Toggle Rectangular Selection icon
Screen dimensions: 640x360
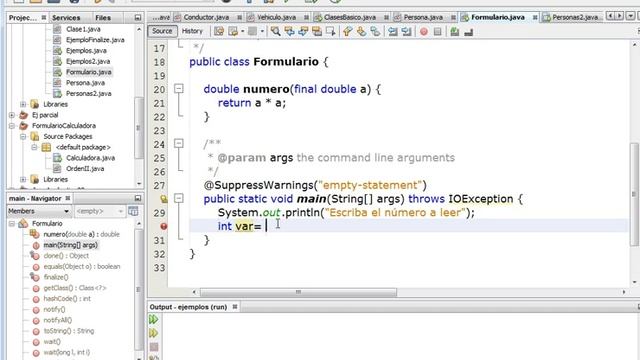(331, 31)
